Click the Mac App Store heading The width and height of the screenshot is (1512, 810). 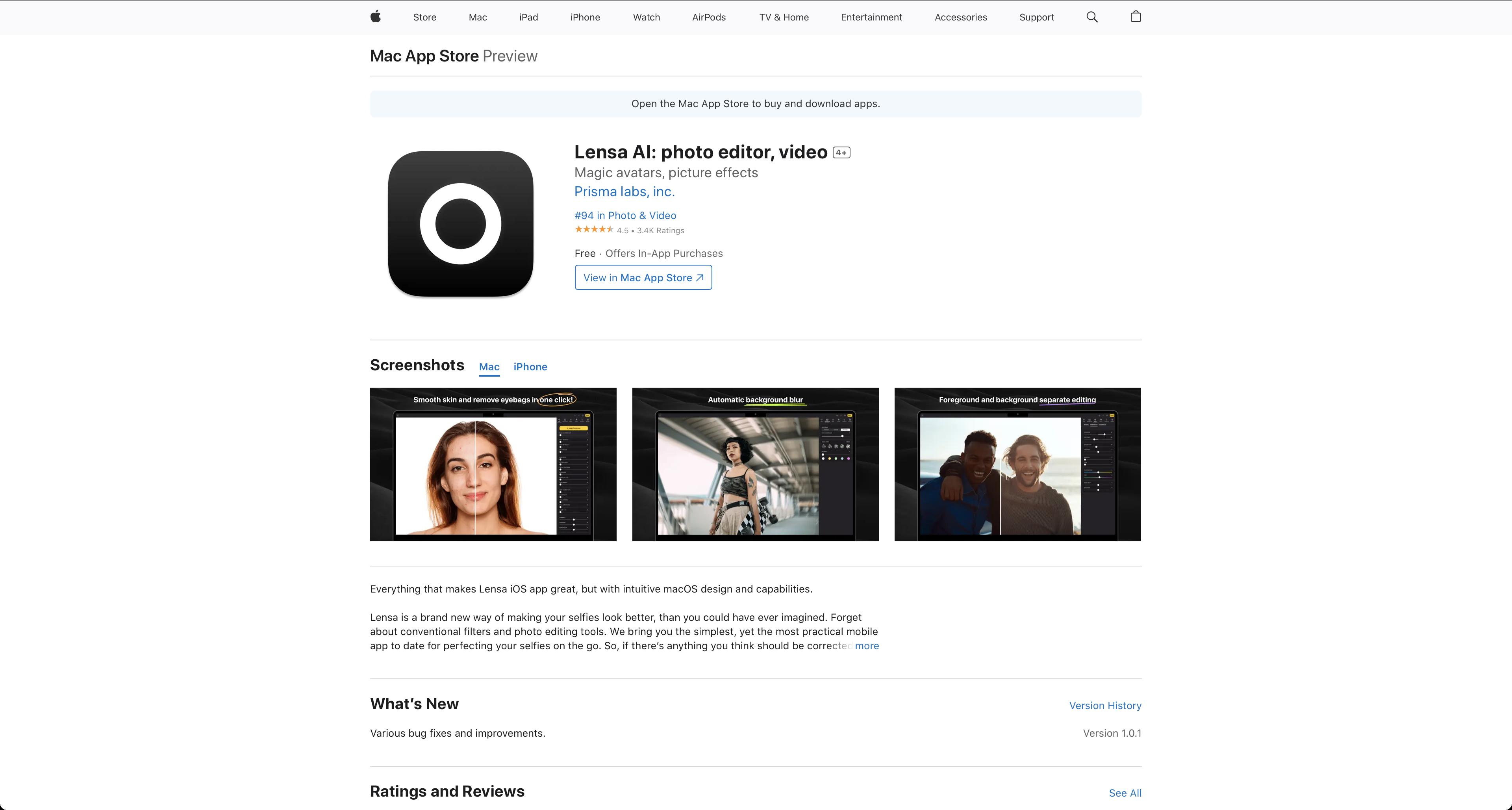tap(424, 56)
